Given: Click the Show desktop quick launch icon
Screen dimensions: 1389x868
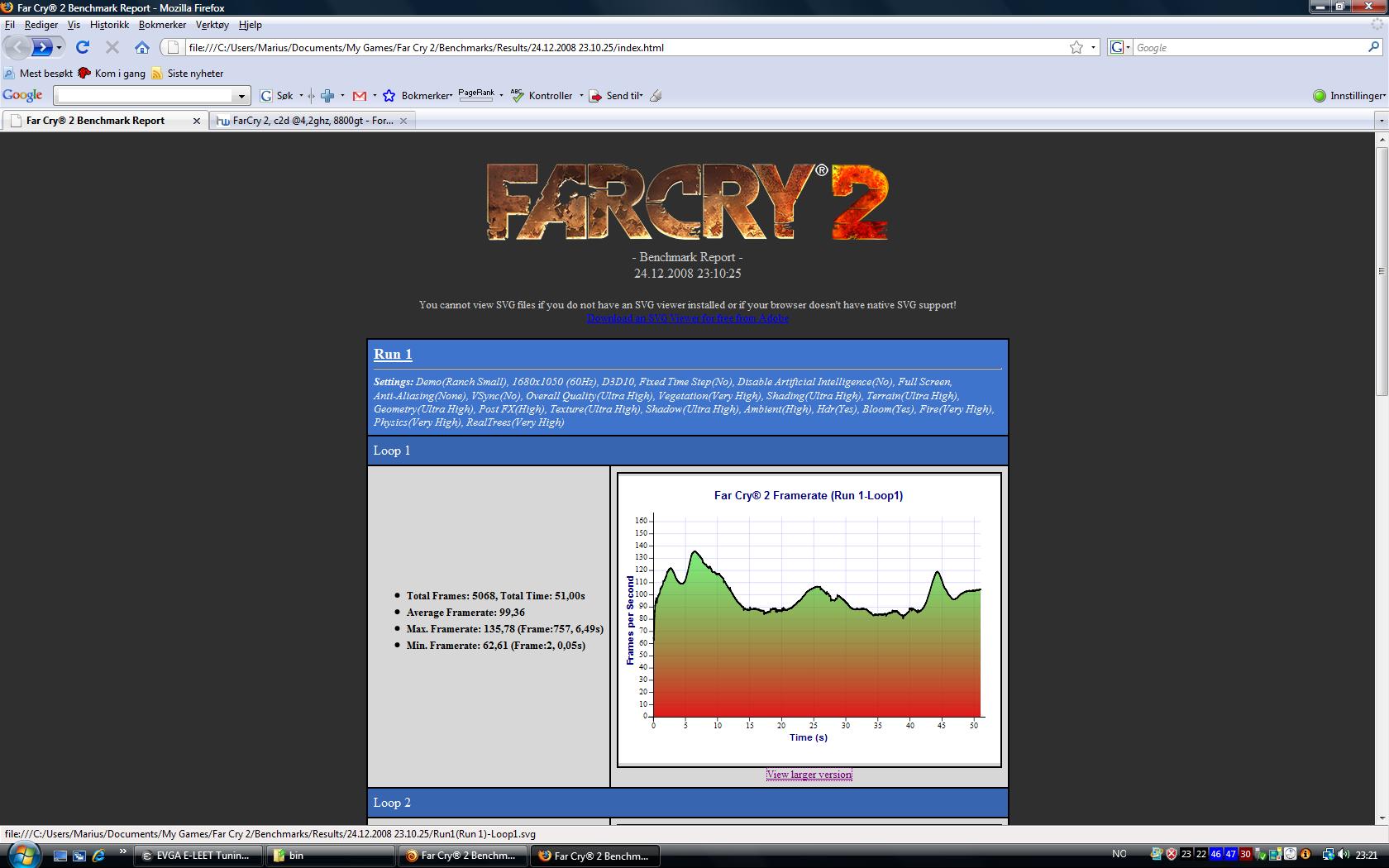Looking at the screenshot, I should (x=60, y=856).
